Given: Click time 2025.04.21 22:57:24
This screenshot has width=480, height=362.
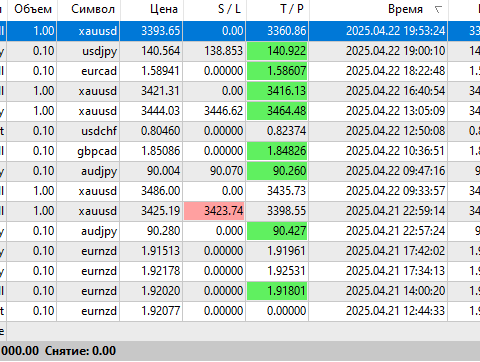Looking at the screenshot, I should coord(395,231).
